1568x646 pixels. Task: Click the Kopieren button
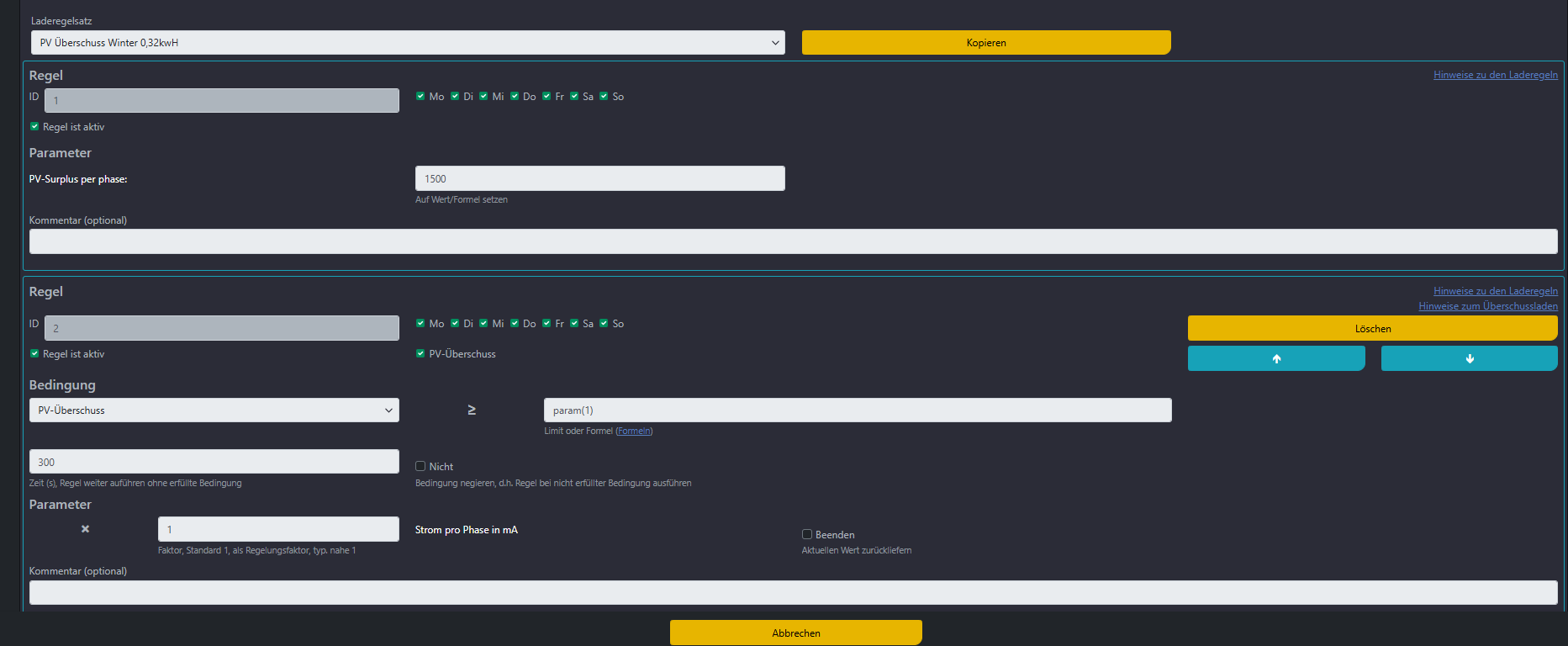click(x=985, y=43)
